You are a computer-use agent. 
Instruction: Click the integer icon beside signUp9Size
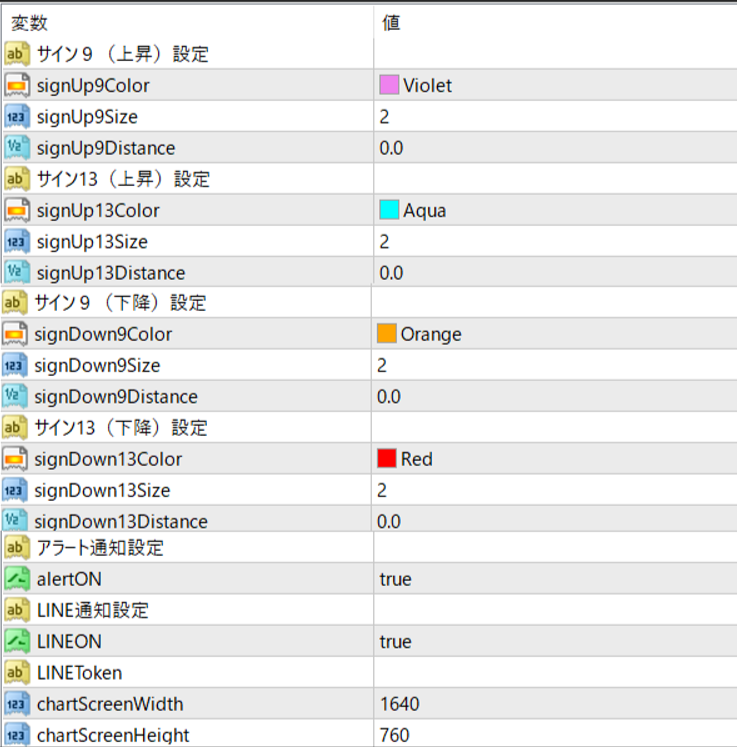(x=17, y=117)
